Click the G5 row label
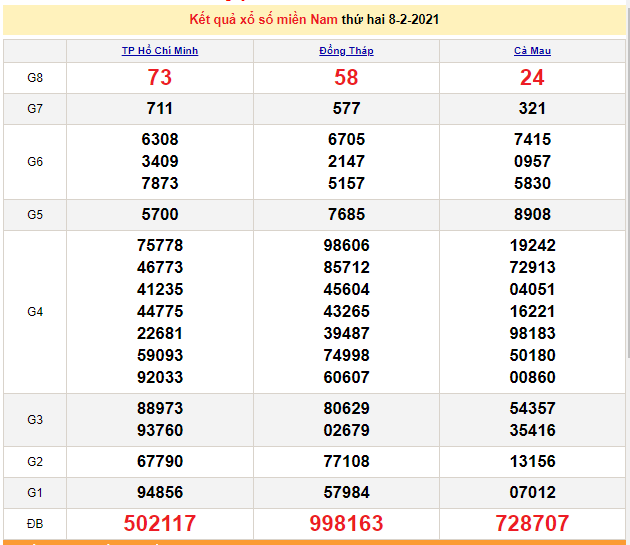Viewport: 630px width, 545px height. click(35, 214)
